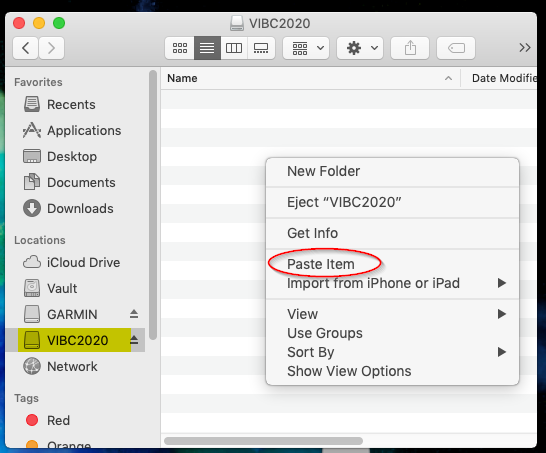
Task: Open the Sort By submenu
Action: pos(392,352)
